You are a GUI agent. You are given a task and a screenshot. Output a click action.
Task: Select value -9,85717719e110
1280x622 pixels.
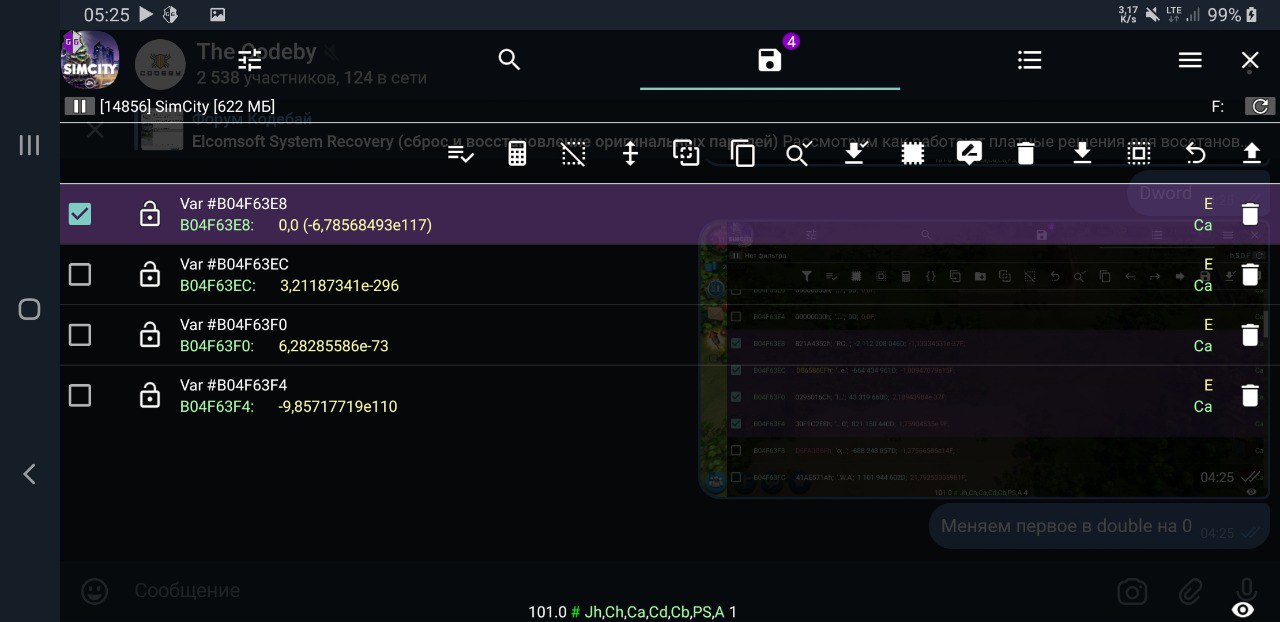point(338,407)
